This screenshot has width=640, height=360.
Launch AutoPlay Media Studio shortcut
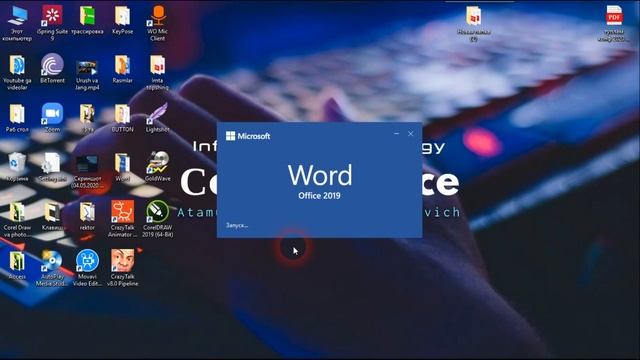coord(52,268)
